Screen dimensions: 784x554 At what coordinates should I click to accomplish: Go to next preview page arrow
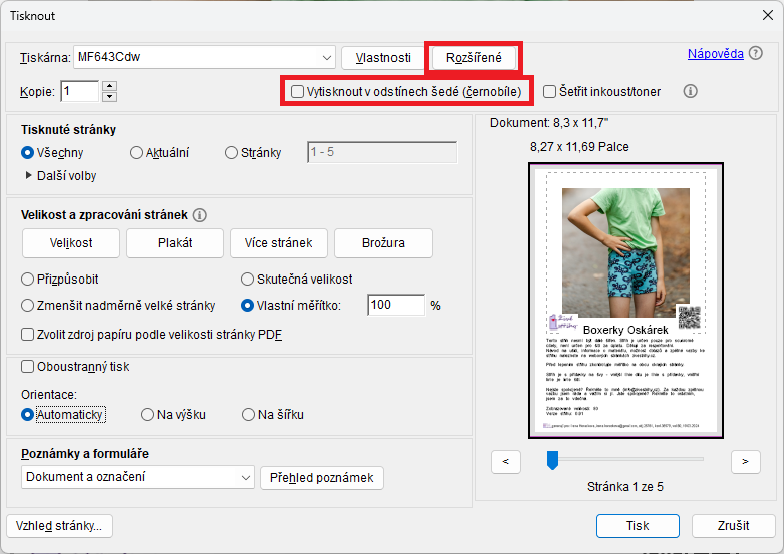click(745, 461)
